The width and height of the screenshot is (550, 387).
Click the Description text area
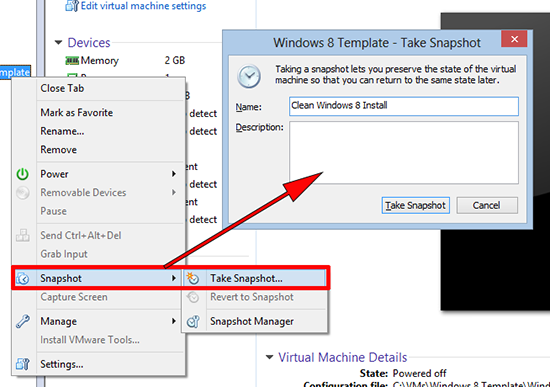click(x=404, y=153)
